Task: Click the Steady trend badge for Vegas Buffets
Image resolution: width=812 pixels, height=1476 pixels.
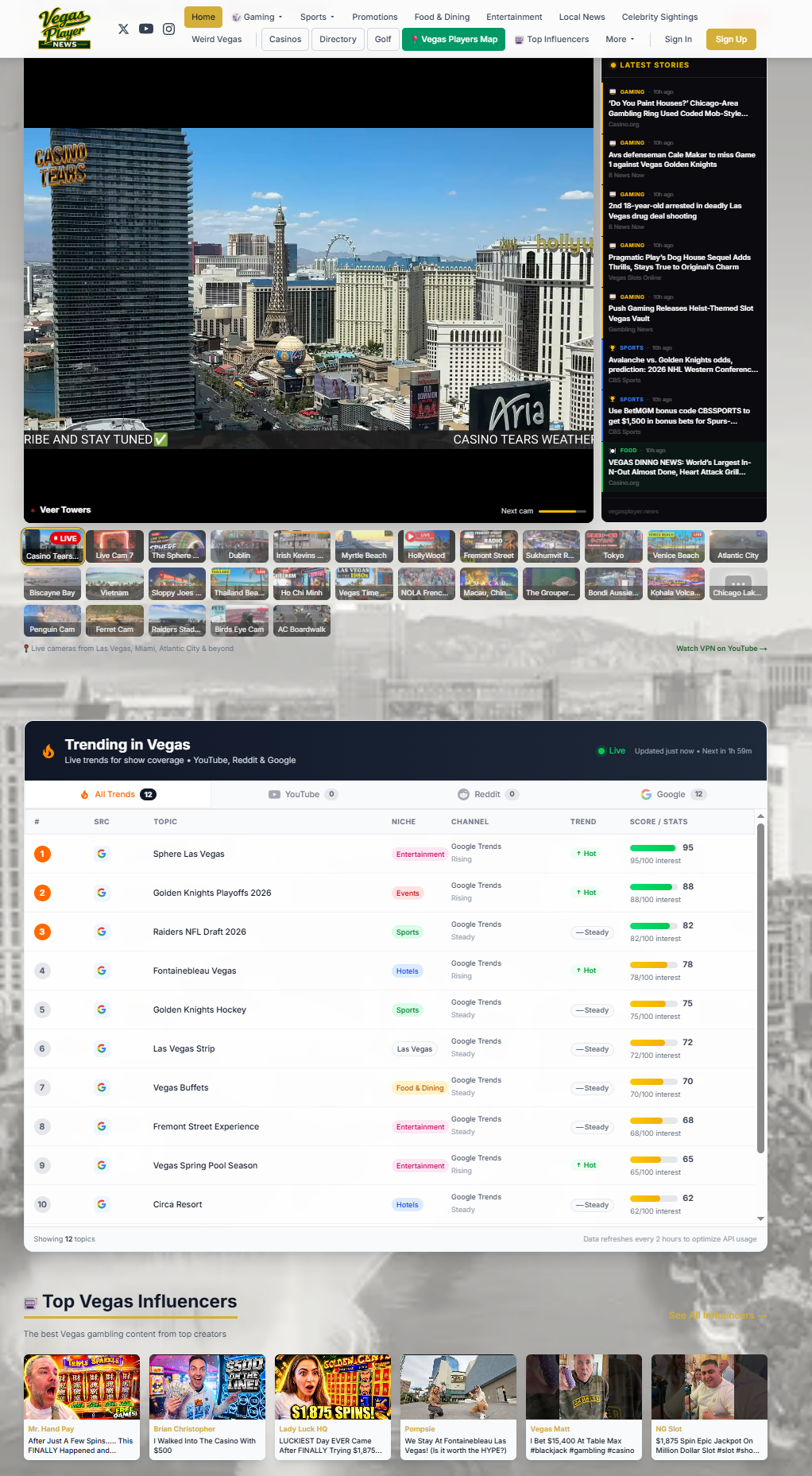Action: pyautogui.click(x=593, y=1088)
